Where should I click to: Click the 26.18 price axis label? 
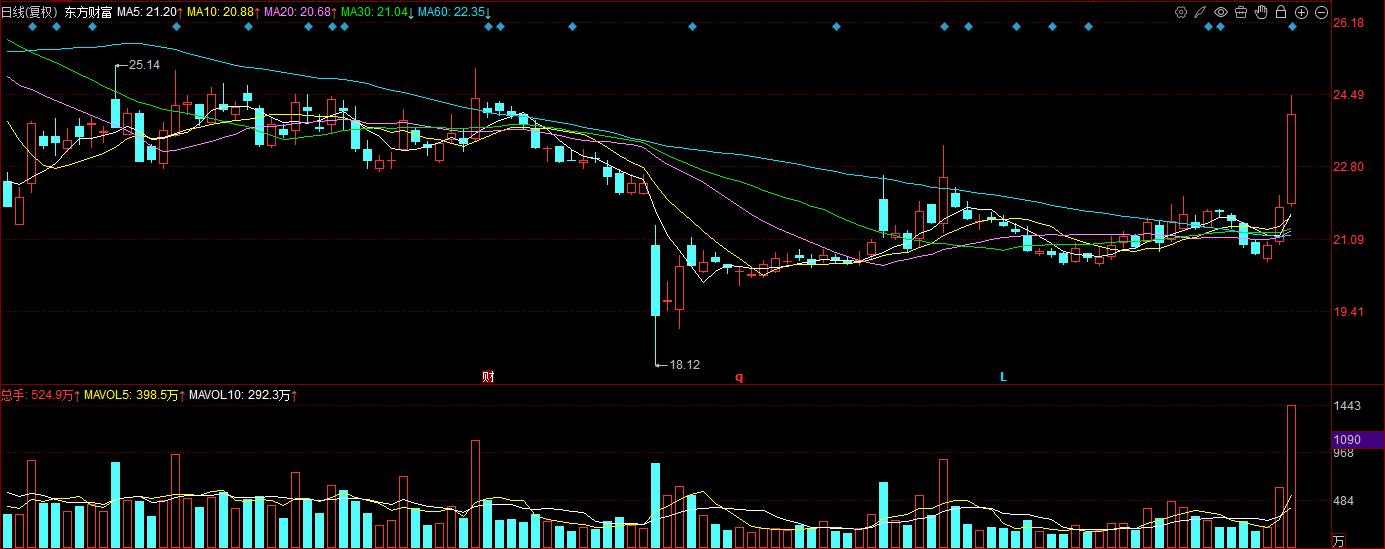[x=1349, y=22]
